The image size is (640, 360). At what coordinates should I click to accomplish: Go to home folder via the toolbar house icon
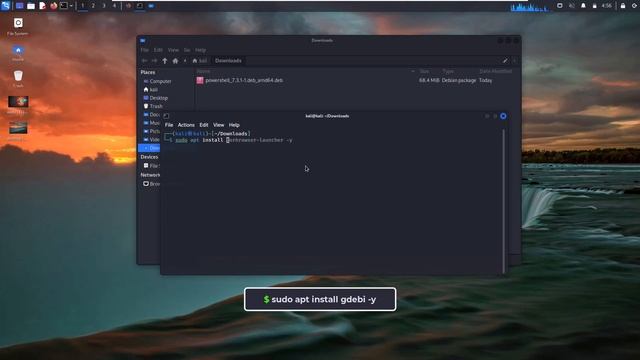pyautogui.click(x=175, y=60)
